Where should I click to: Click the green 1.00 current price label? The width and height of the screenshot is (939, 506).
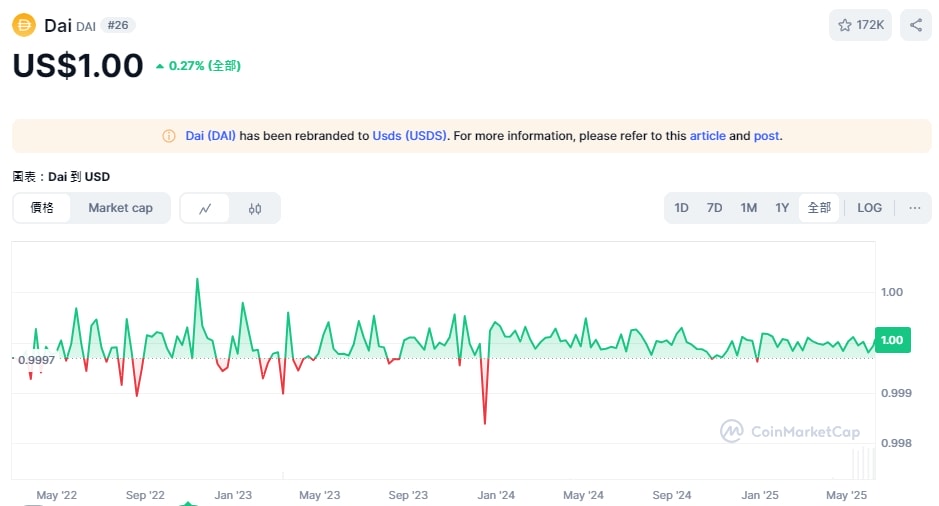892,340
